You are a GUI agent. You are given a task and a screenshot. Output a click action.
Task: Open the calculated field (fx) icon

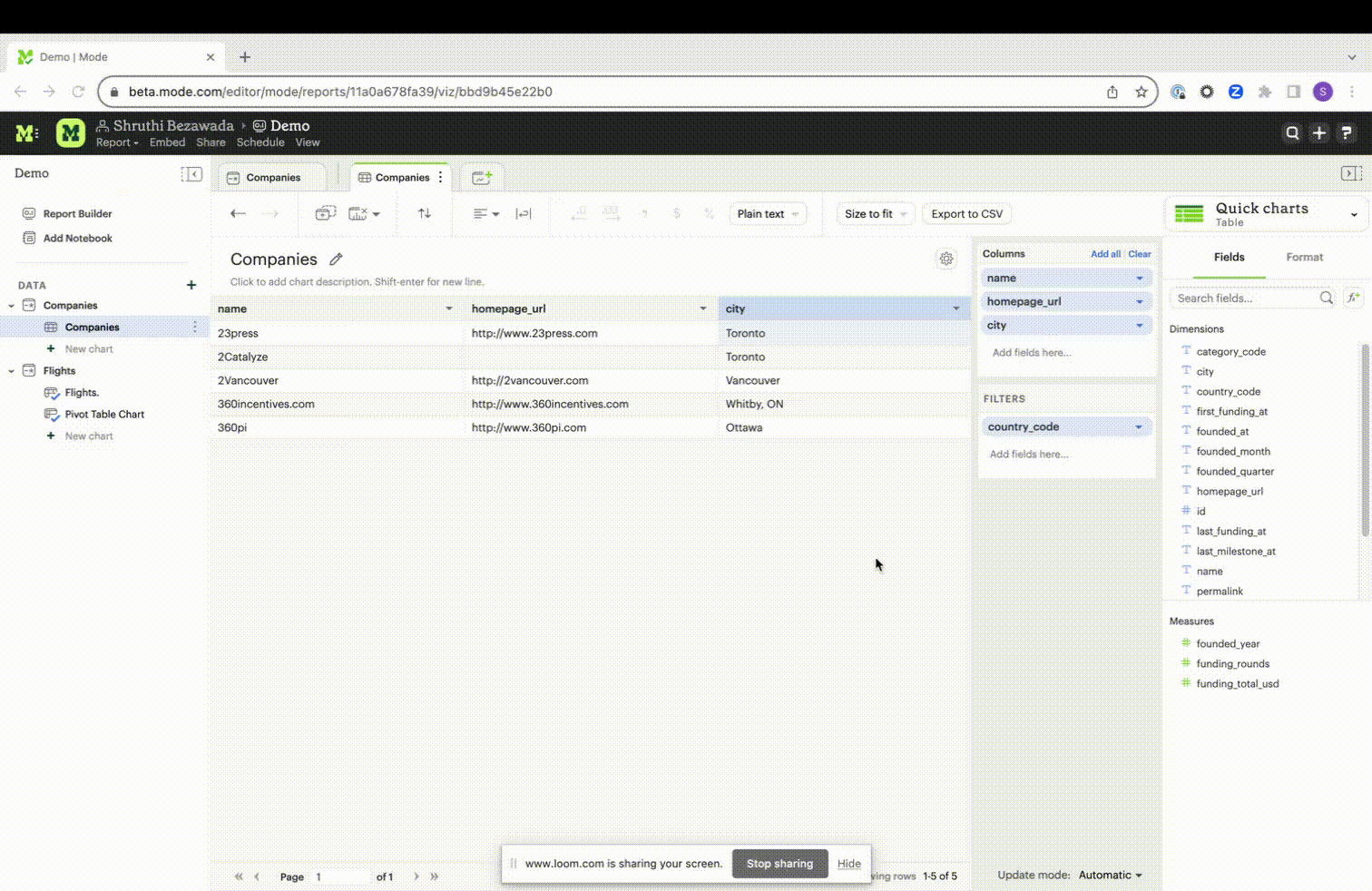(1353, 298)
